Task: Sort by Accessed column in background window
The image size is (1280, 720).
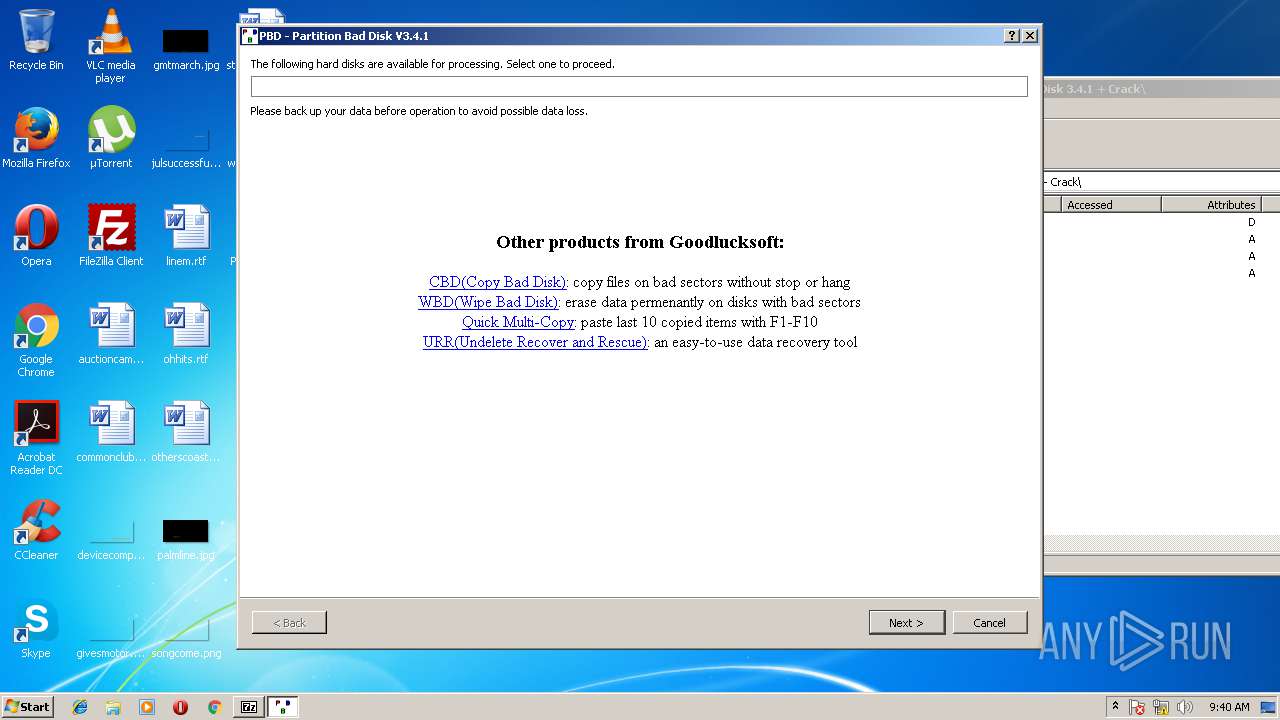Action: pyautogui.click(x=1111, y=204)
